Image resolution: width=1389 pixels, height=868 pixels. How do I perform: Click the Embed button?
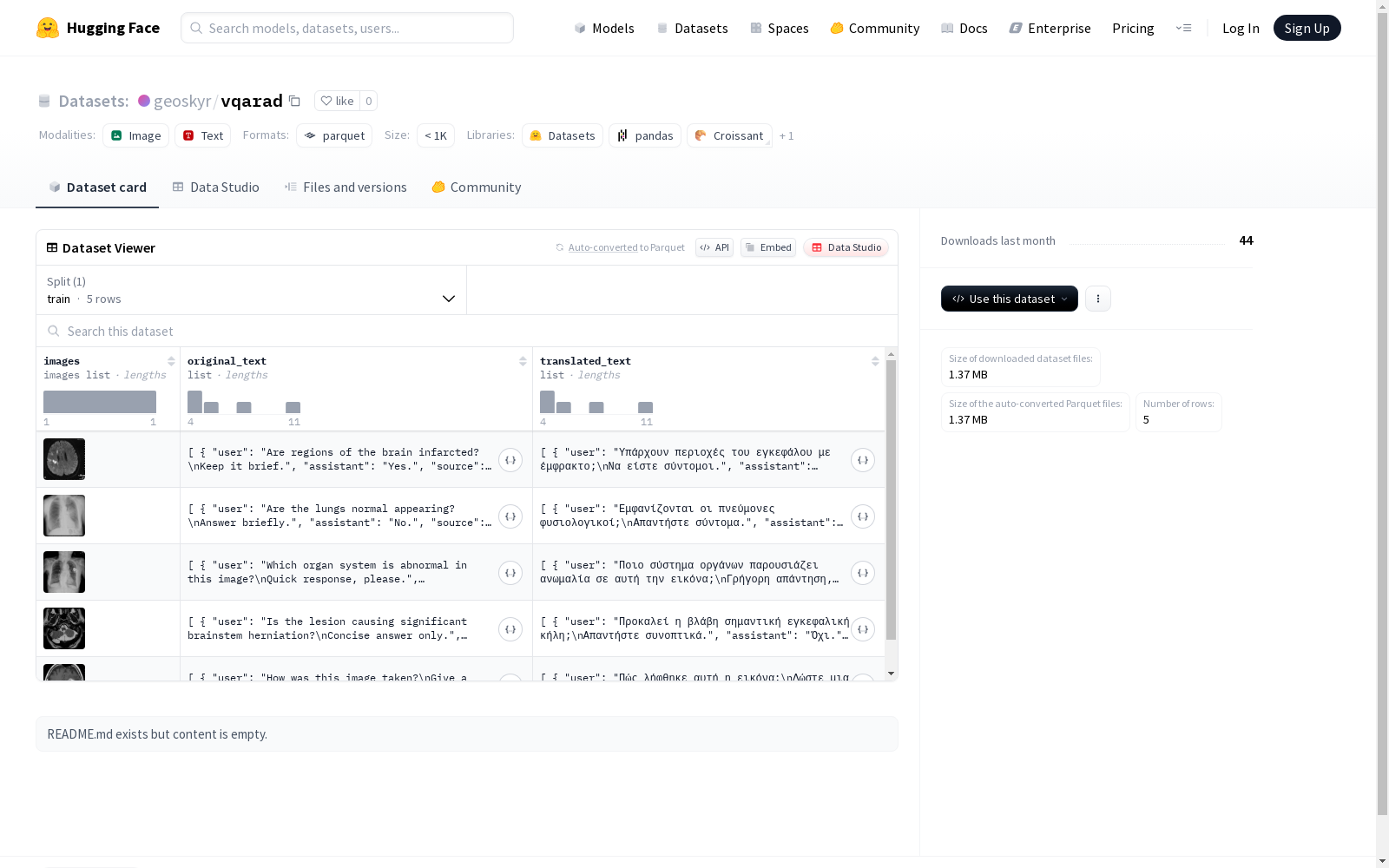768,247
